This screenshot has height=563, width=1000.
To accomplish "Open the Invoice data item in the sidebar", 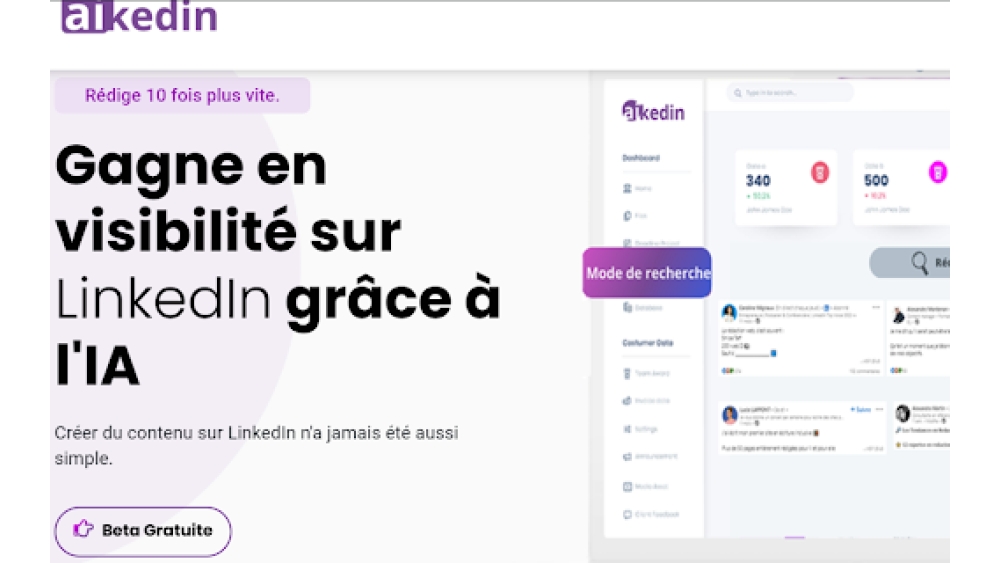I will (x=646, y=400).
